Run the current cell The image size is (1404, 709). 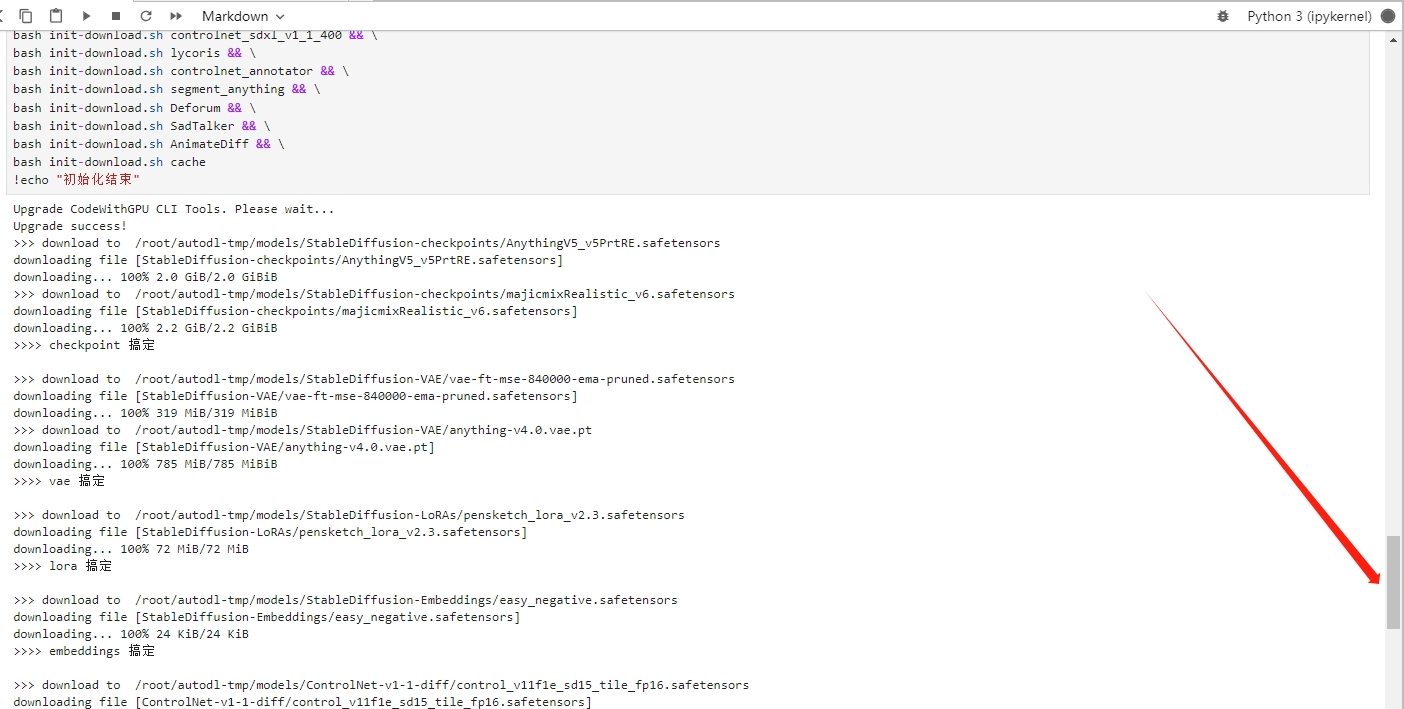[86, 16]
